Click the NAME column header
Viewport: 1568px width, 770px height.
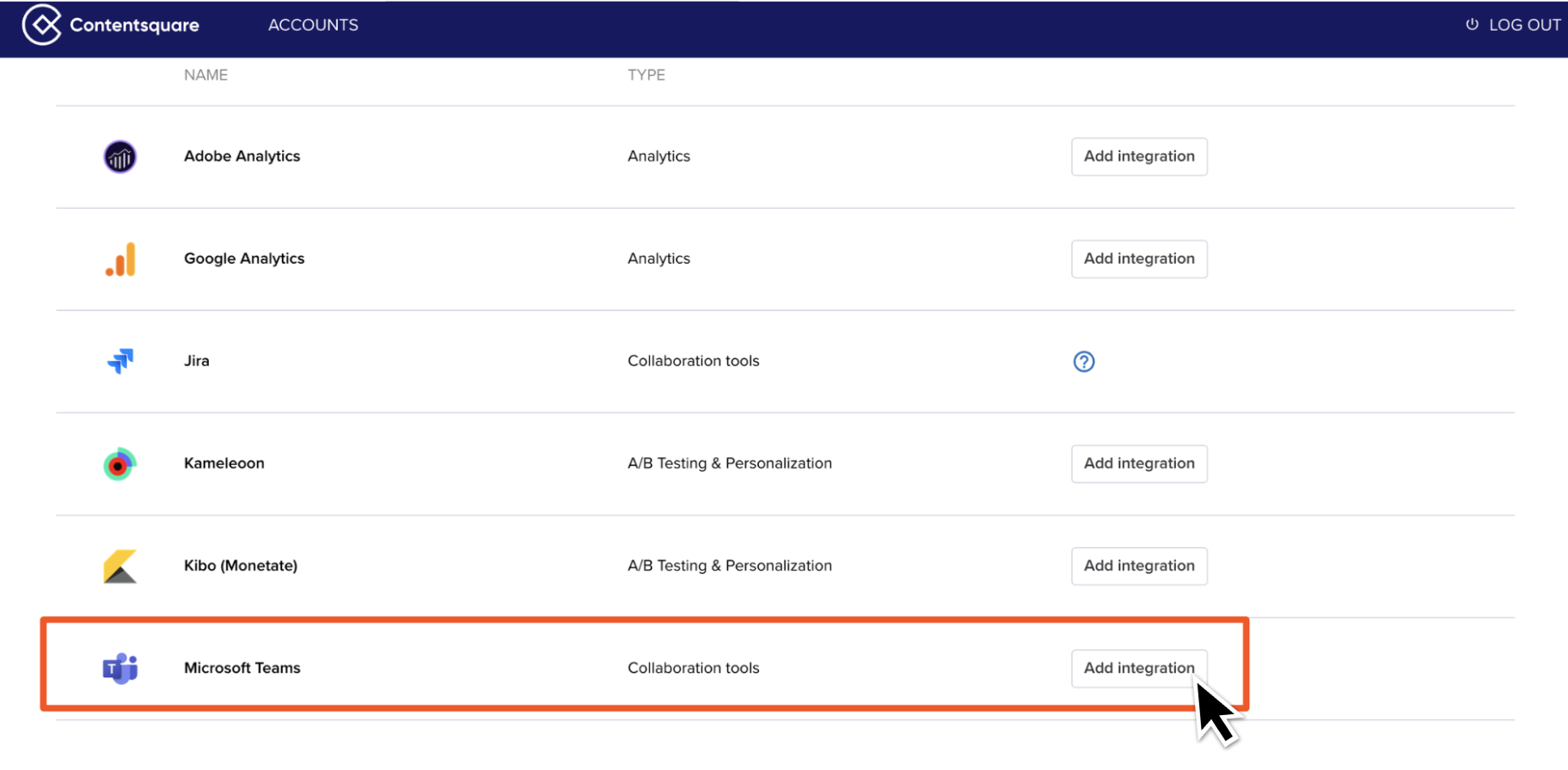[205, 75]
